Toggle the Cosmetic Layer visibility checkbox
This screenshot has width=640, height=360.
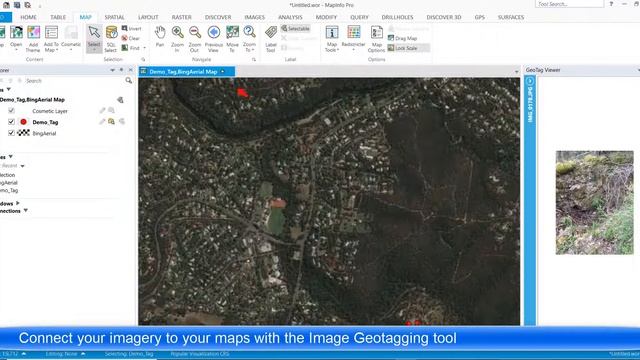(11, 111)
